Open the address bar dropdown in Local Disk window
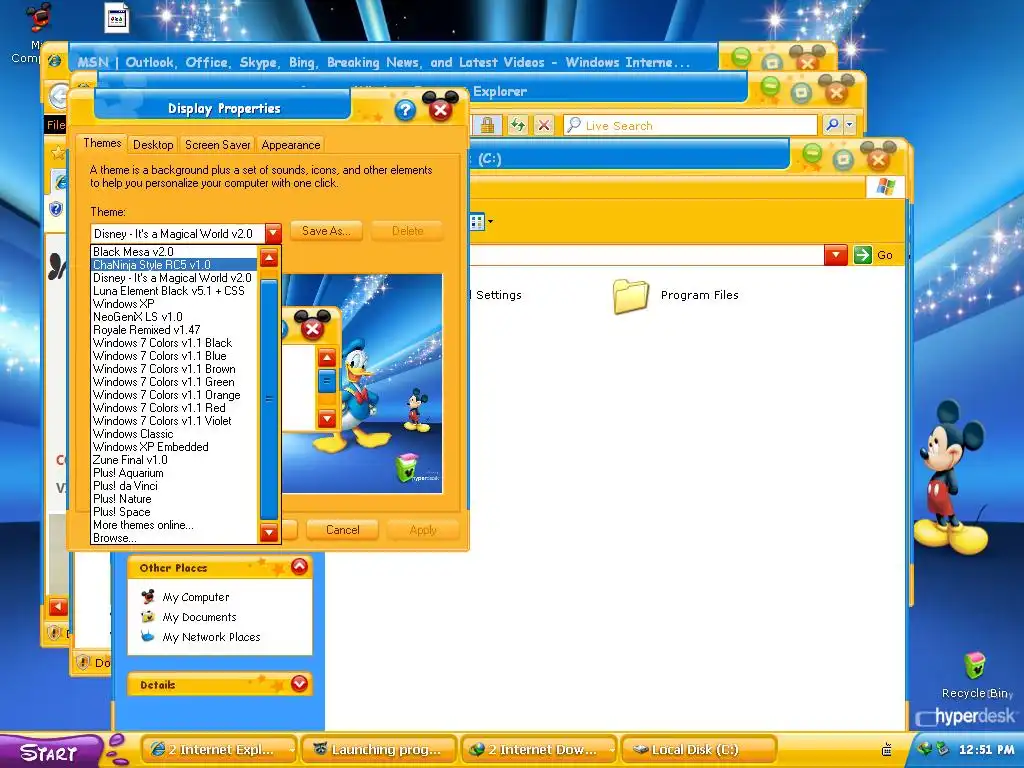This screenshot has width=1024, height=768. point(835,255)
